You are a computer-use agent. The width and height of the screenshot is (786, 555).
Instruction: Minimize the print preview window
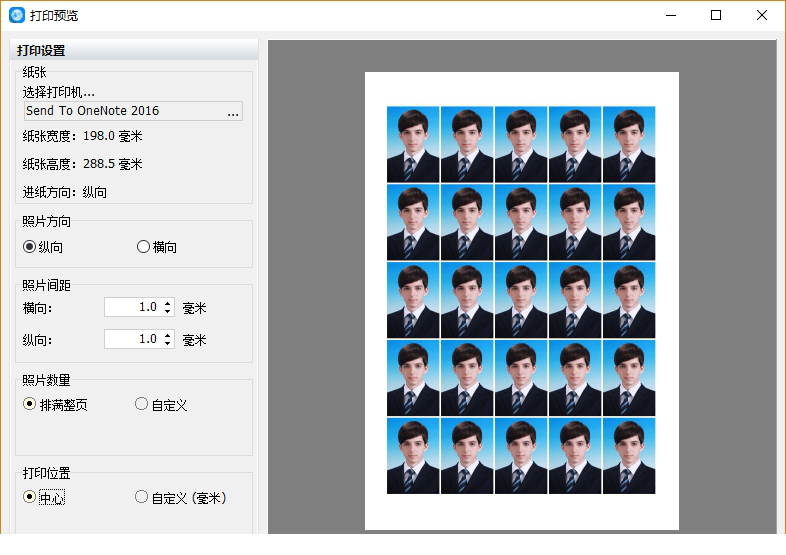[669, 15]
